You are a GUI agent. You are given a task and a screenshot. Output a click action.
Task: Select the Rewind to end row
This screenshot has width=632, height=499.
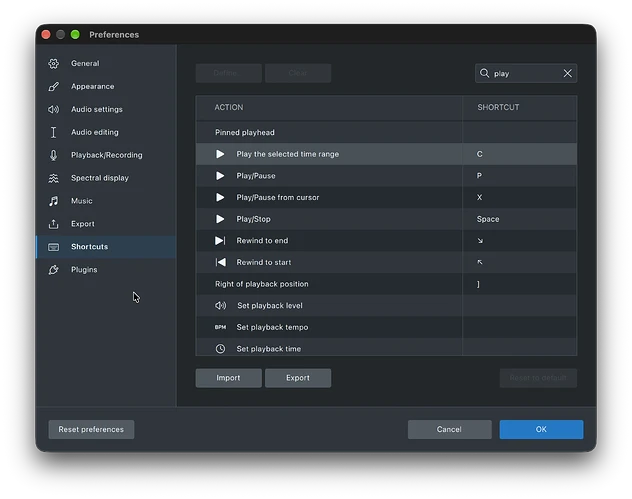pyautogui.click(x=386, y=241)
